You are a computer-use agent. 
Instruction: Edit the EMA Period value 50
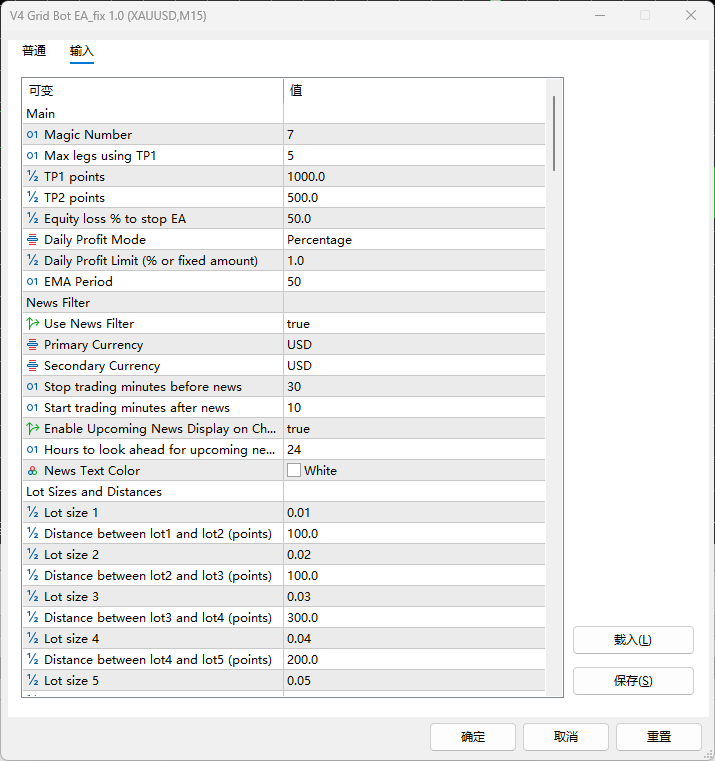coord(414,281)
